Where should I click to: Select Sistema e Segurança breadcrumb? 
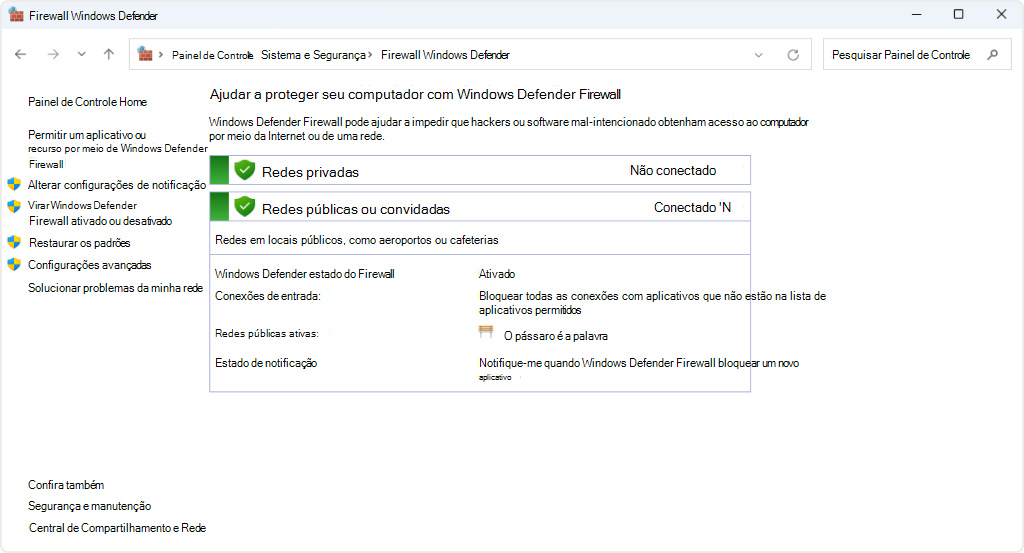click(x=313, y=55)
